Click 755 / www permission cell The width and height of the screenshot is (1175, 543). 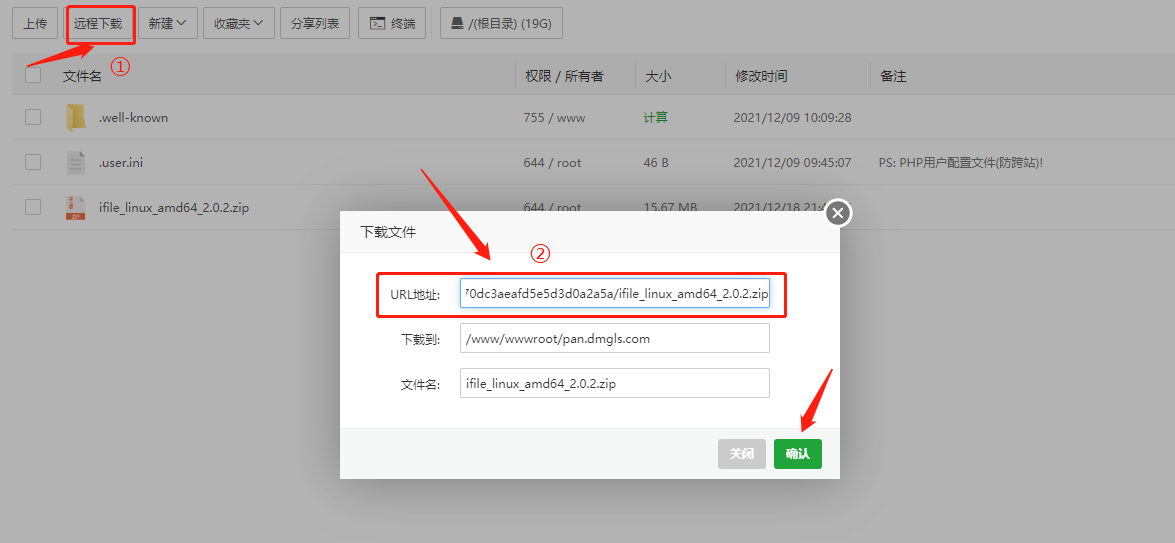[555, 118]
